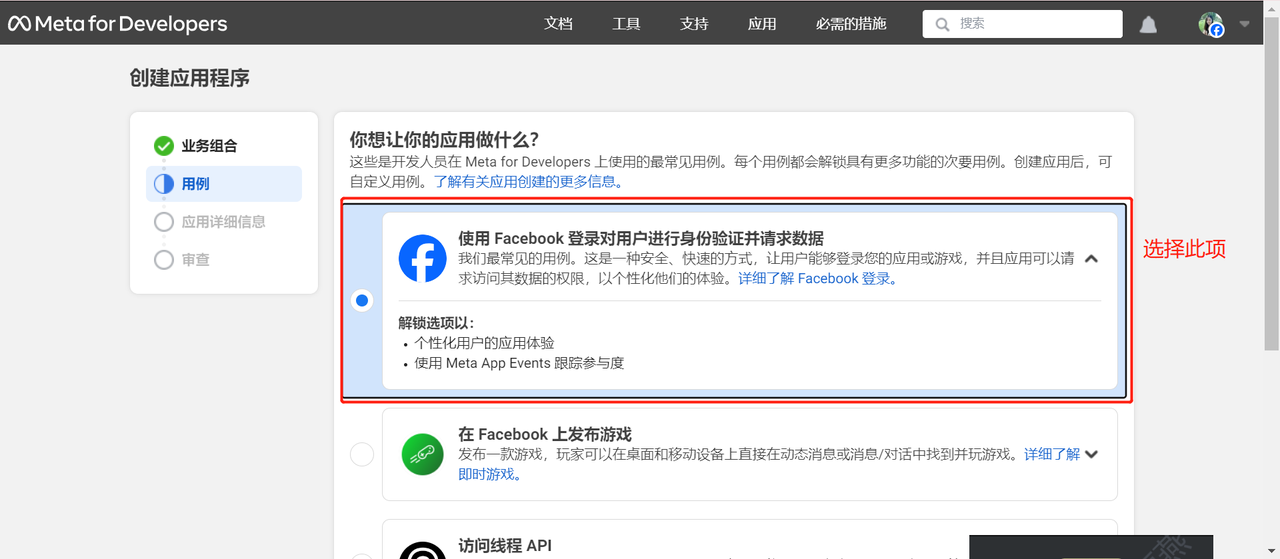Image resolution: width=1280 pixels, height=559 pixels.
Task: Click the empty circle beside 审查
Action: pos(164,260)
